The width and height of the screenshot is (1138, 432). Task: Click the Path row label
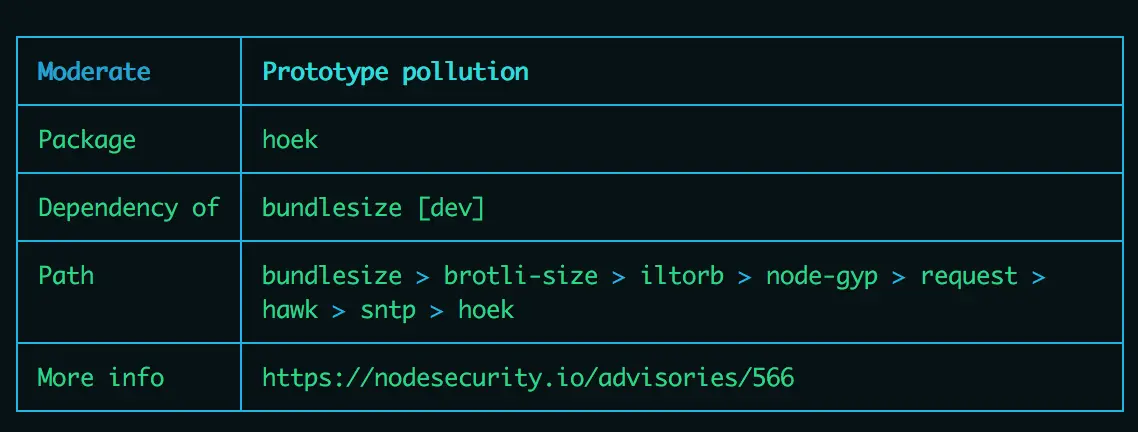pos(66,276)
